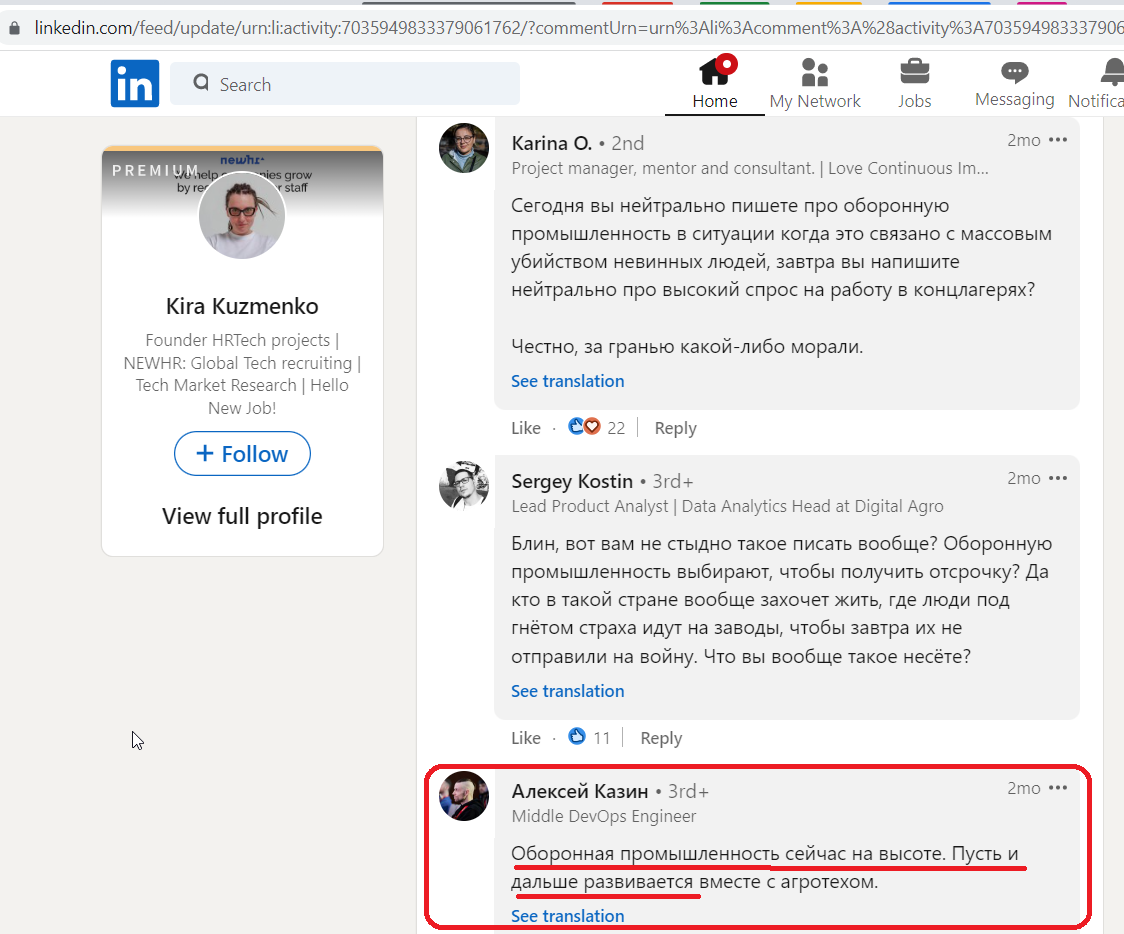Viewport: 1124px width, 934px height.
Task: Open options menu on Алексей Казин's comment
Action: pyautogui.click(x=1058, y=788)
